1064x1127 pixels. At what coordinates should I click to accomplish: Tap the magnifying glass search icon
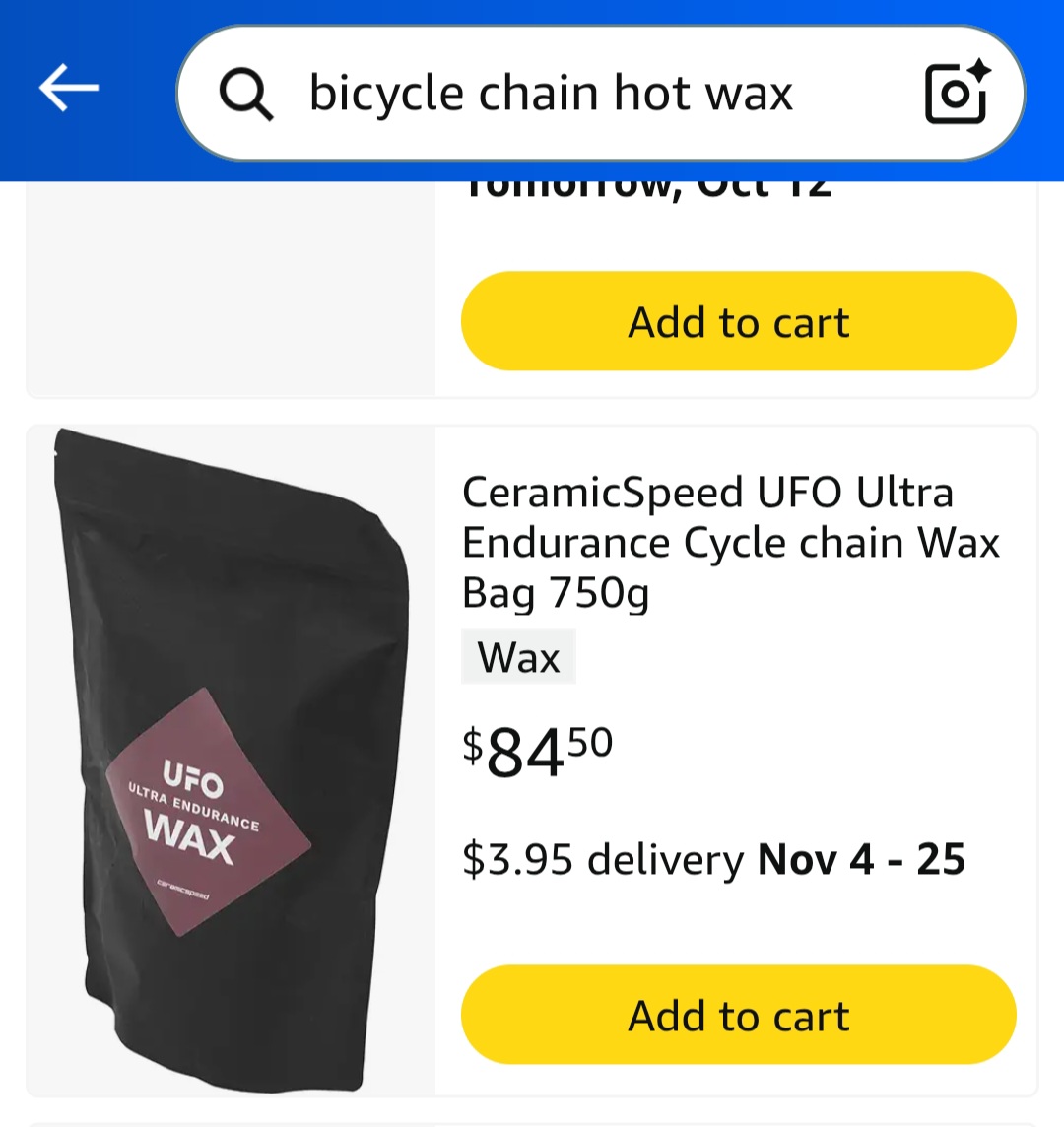[x=246, y=94]
